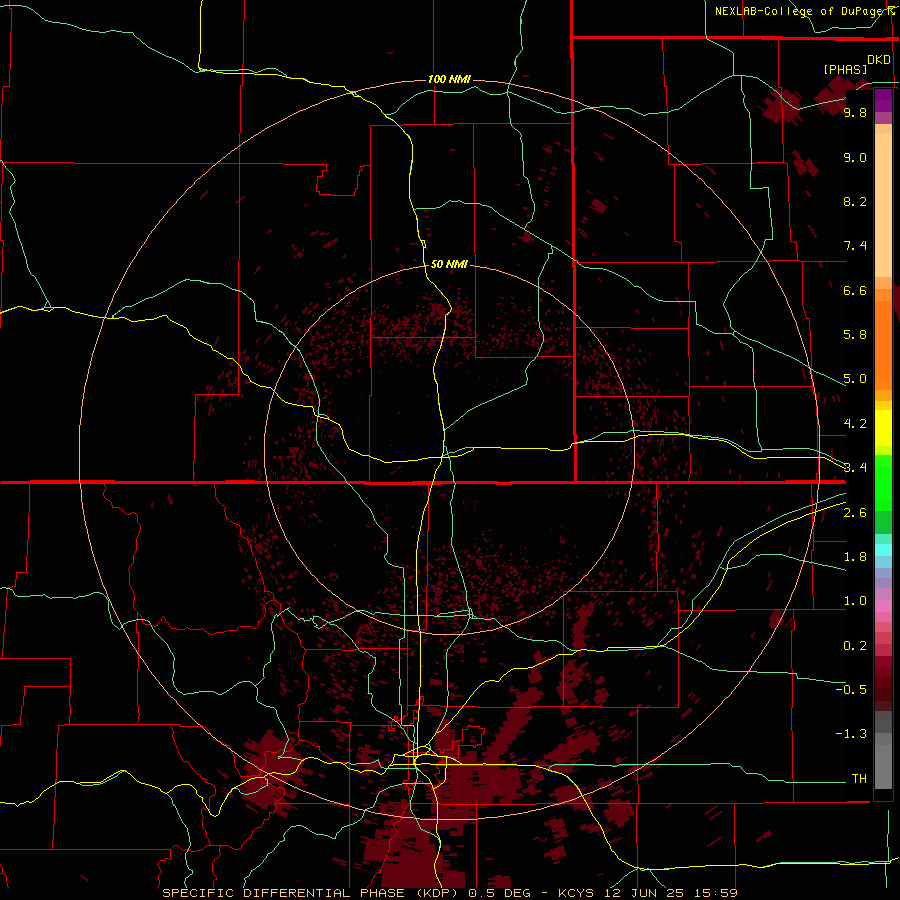Click the bright green segment of the color bar
Screen dimensions: 900x900
pyautogui.click(x=883, y=482)
